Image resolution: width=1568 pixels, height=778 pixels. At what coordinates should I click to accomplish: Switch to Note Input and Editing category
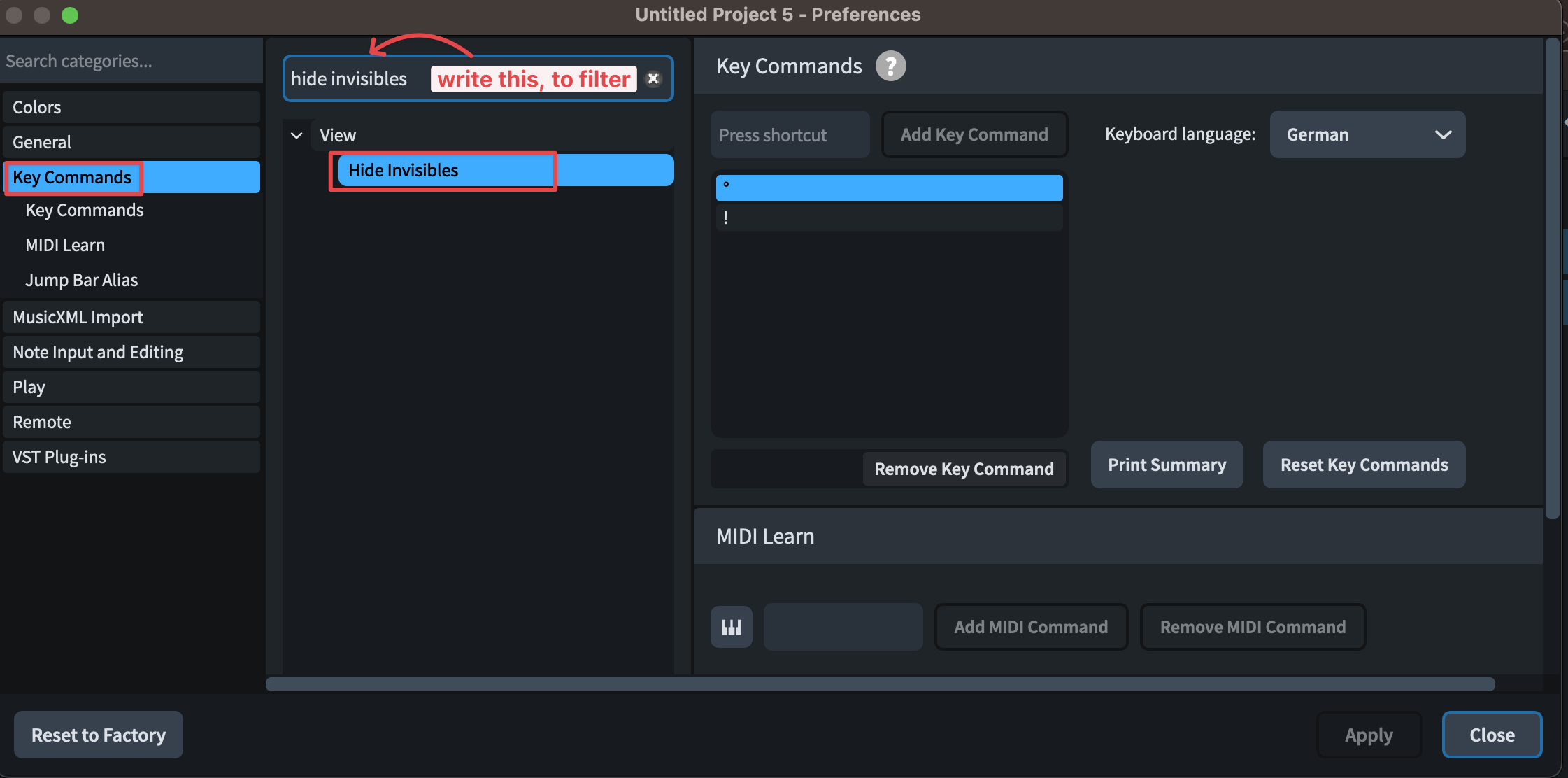pyautogui.click(x=131, y=352)
